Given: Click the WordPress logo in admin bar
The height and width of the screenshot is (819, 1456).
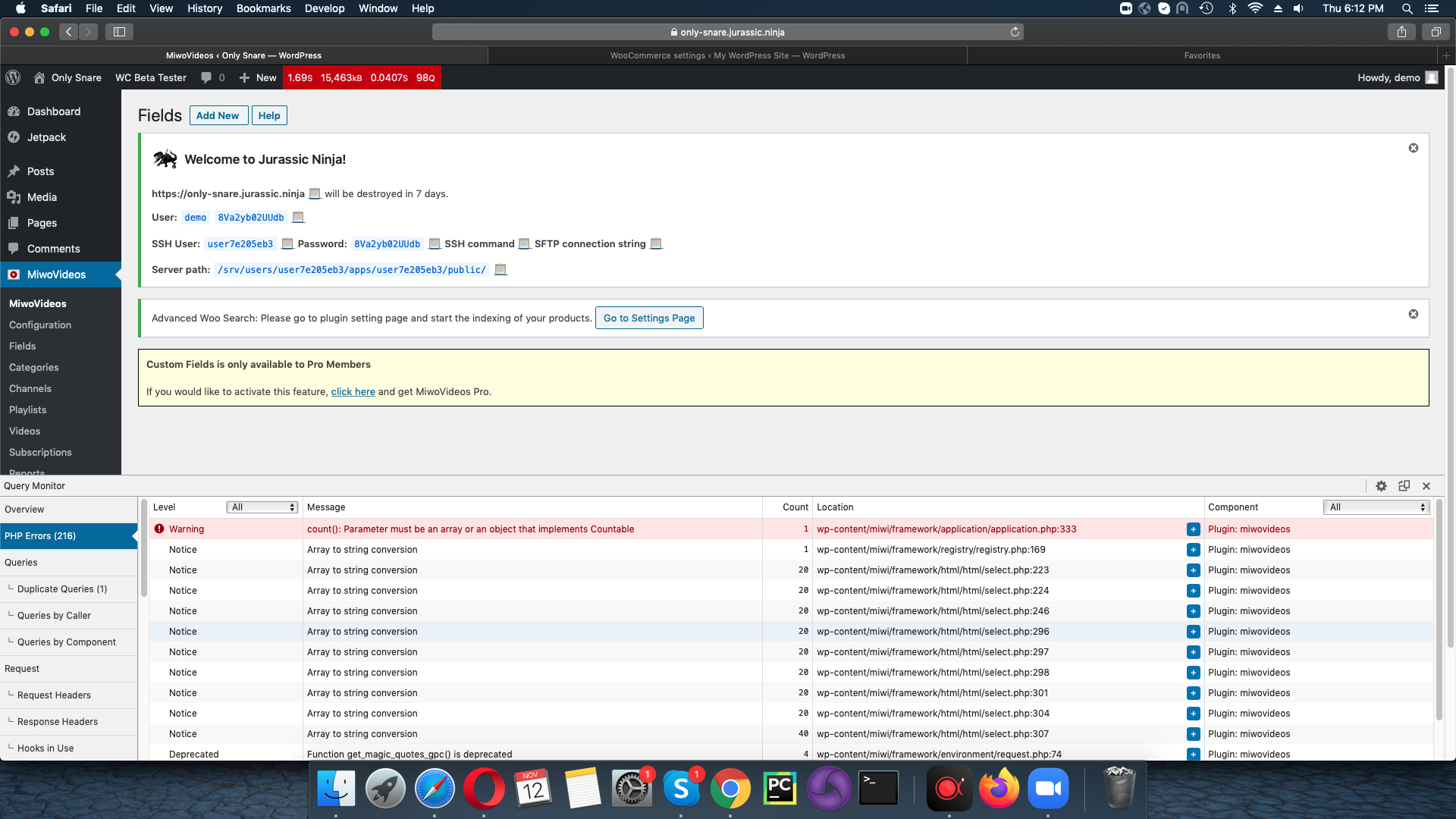Looking at the screenshot, I should tap(13, 77).
